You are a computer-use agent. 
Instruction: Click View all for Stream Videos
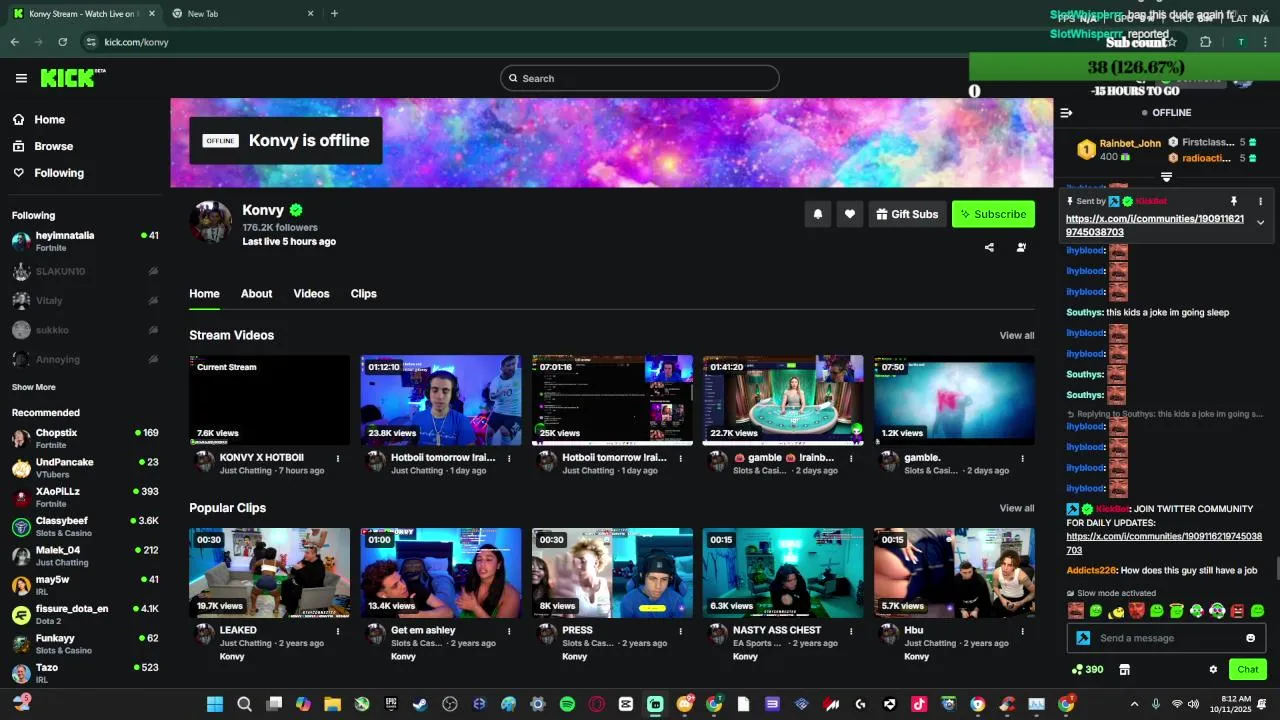pyautogui.click(x=1016, y=336)
